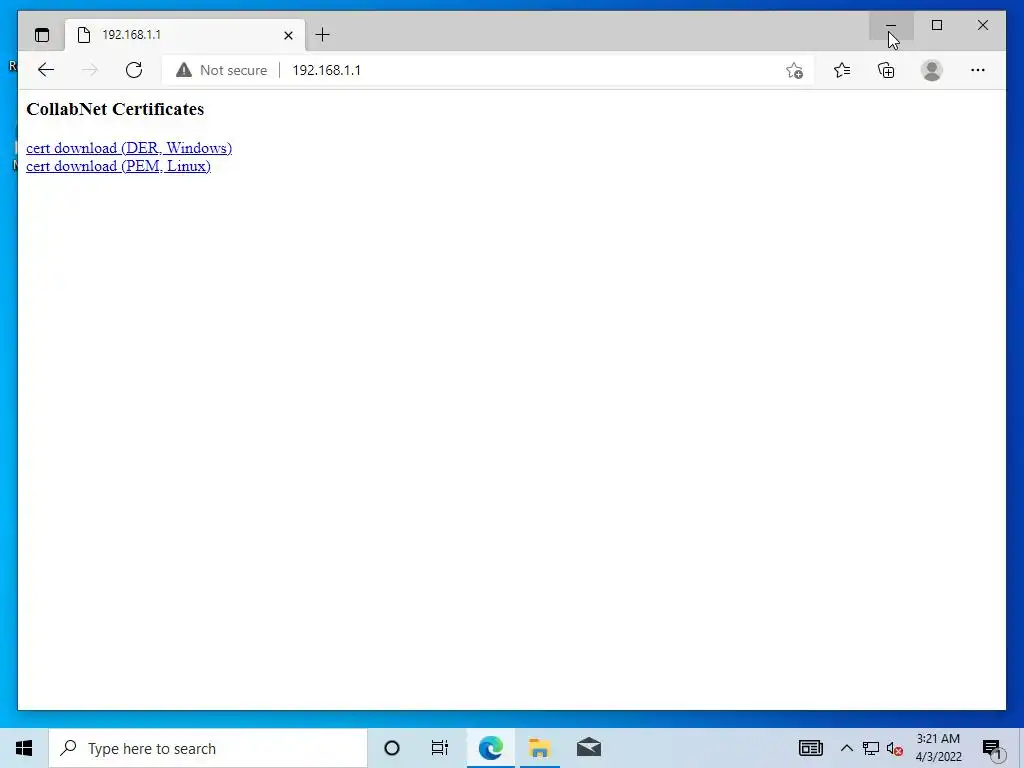Screen dimensions: 1024x768
Task: Close the Edge browser window
Action: 983,25
